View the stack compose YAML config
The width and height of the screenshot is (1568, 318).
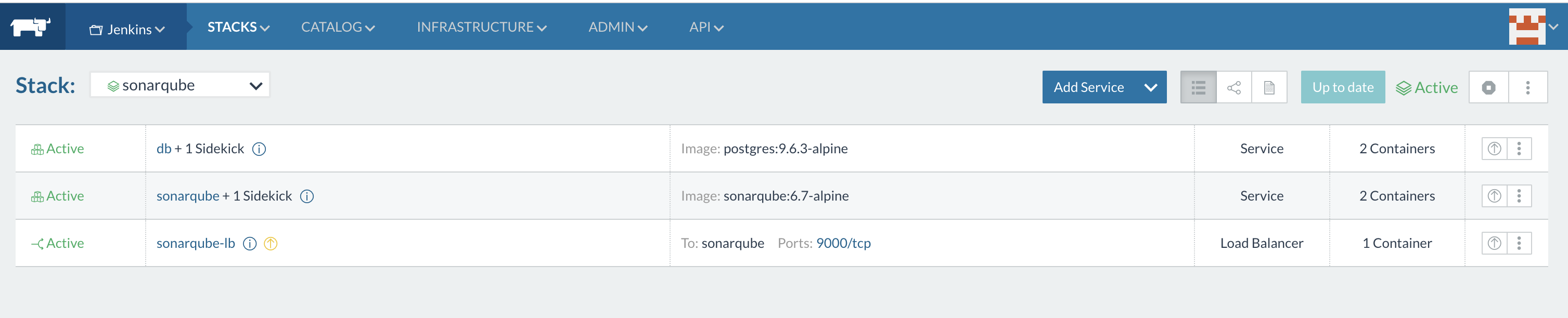[1269, 88]
